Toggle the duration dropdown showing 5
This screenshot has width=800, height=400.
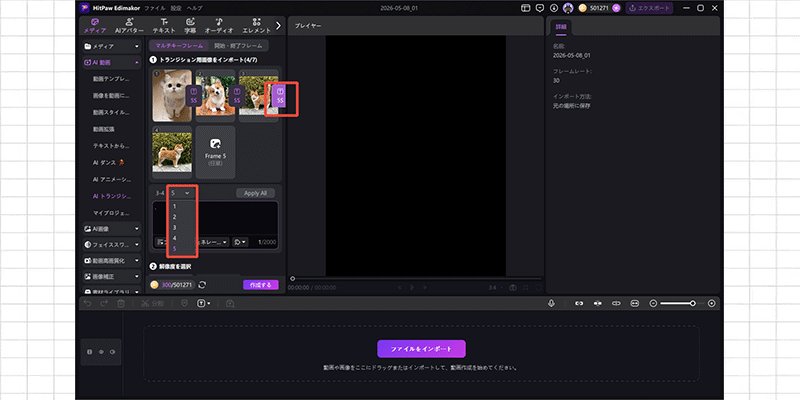pyautogui.click(x=181, y=193)
